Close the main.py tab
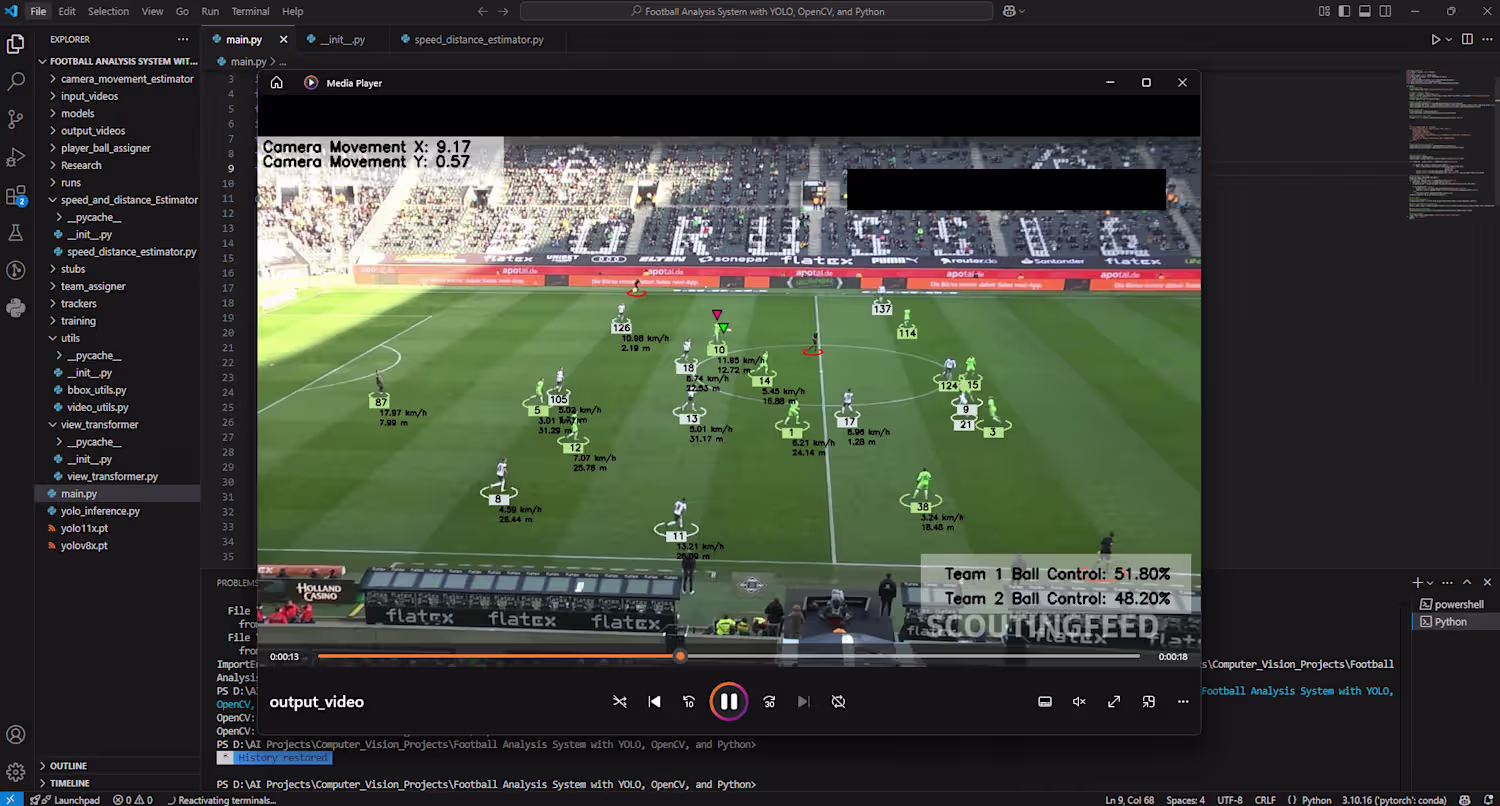Screen dimensions: 1500x806 point(283,40)
